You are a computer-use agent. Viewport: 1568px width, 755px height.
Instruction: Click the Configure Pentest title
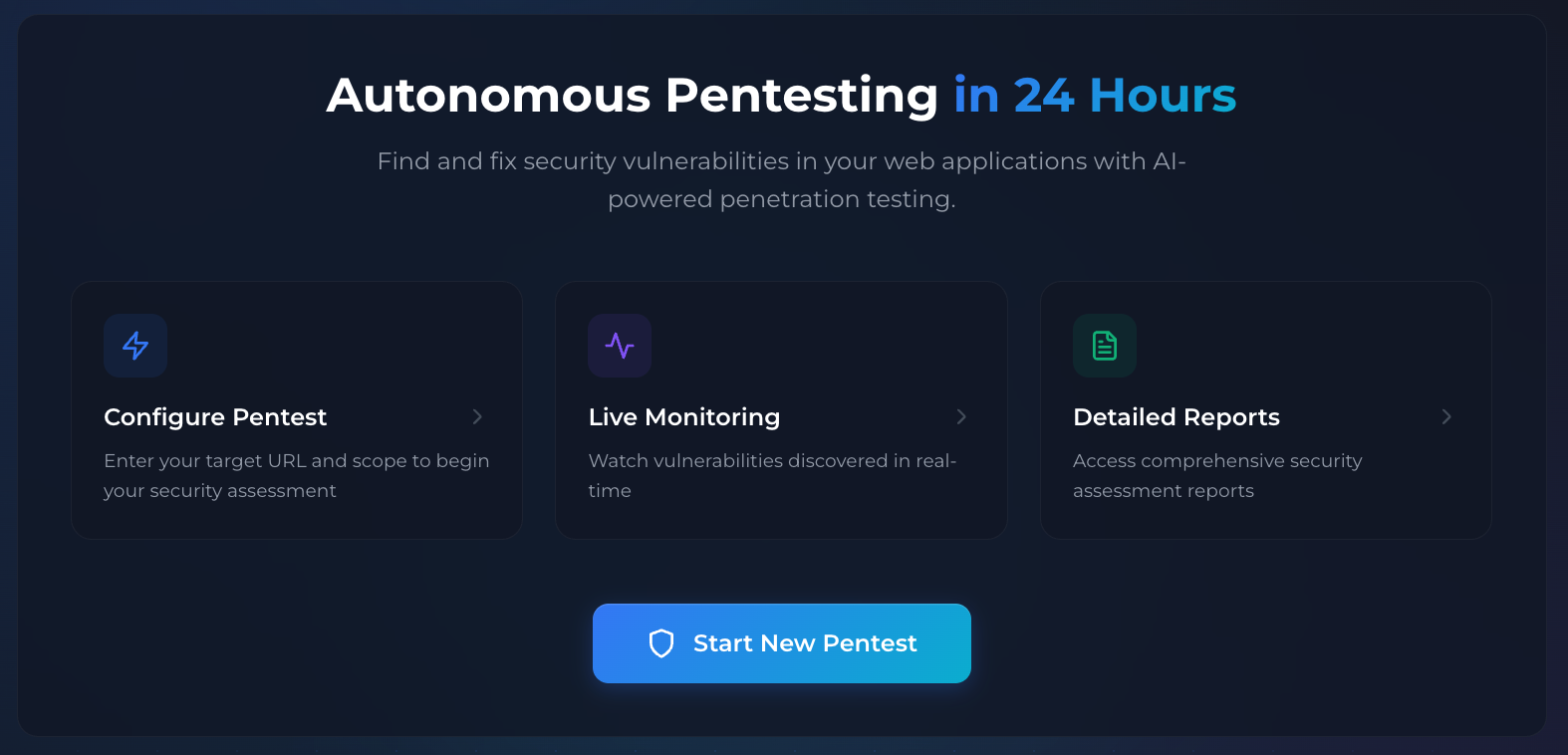pyautogui.click(x=215, y=417)
